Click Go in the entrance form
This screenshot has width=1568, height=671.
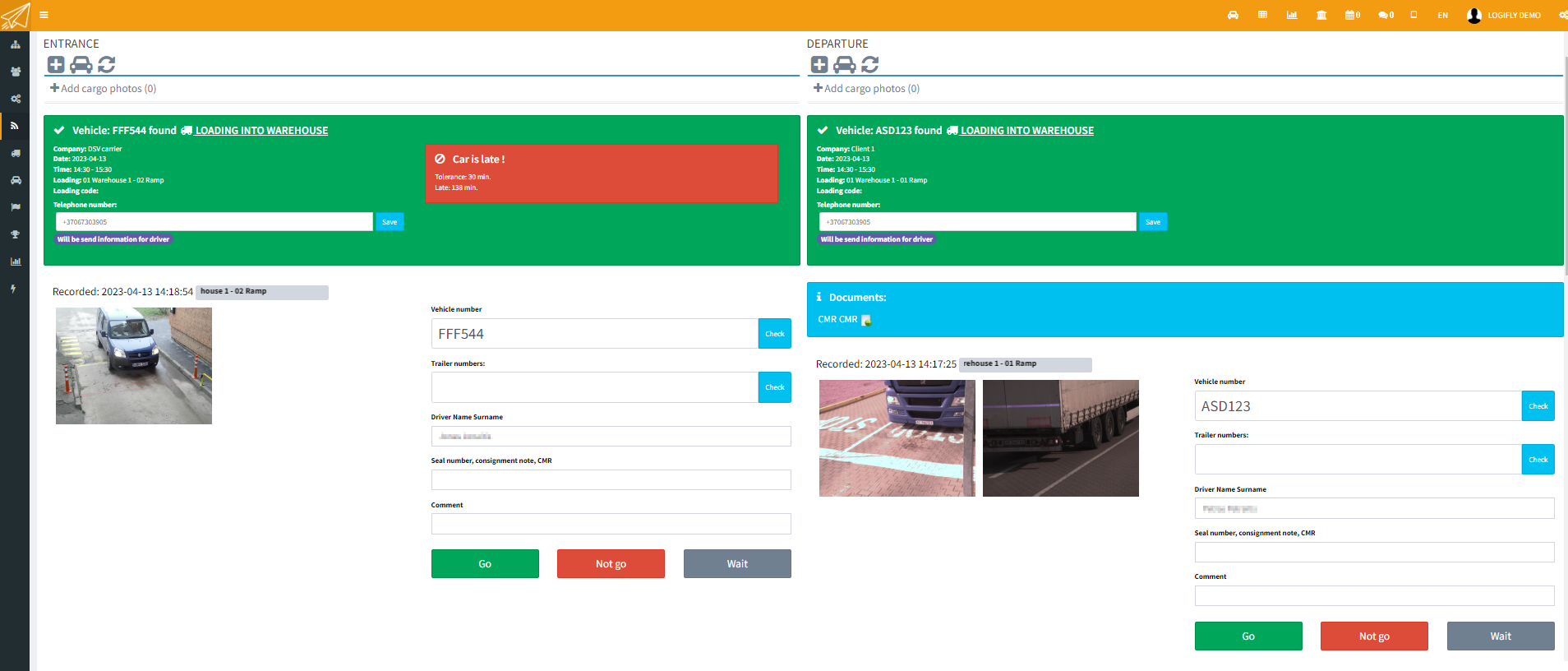tap(485, 564)
